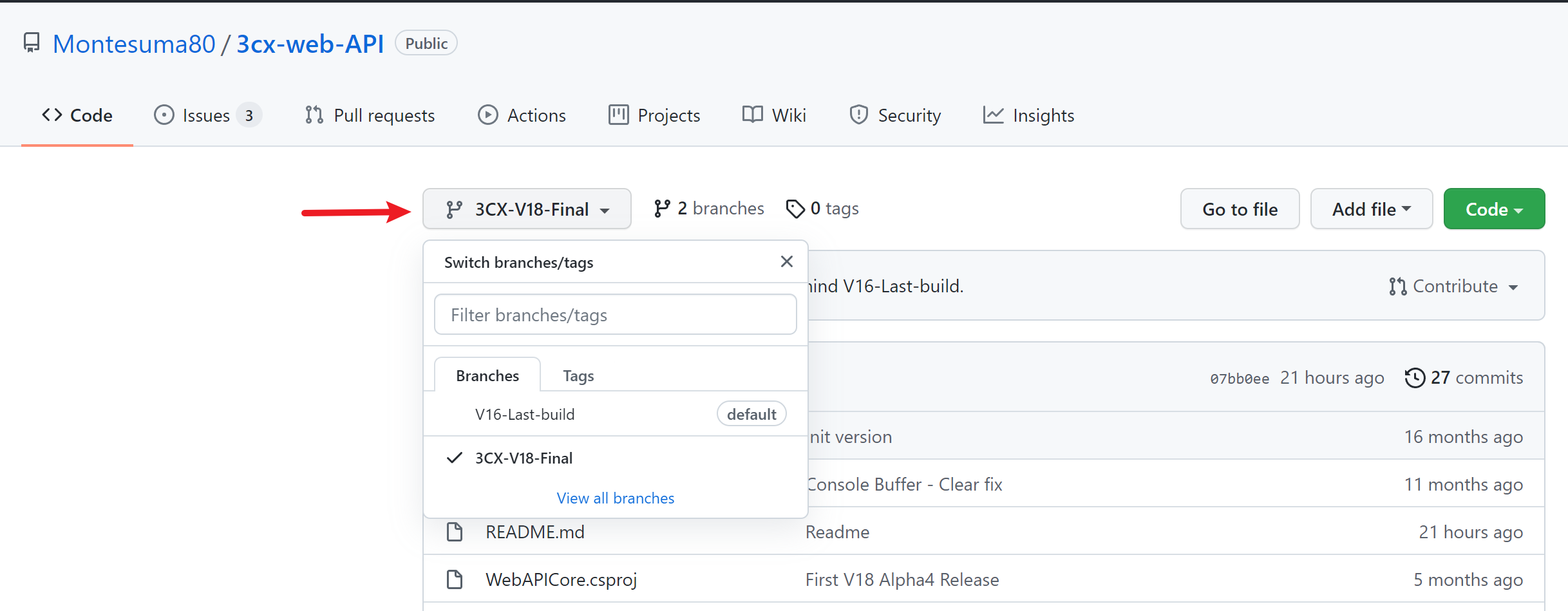Open the 2 branches link
The width and height of the screenshot is (1568, 611).
pos(709,209)
